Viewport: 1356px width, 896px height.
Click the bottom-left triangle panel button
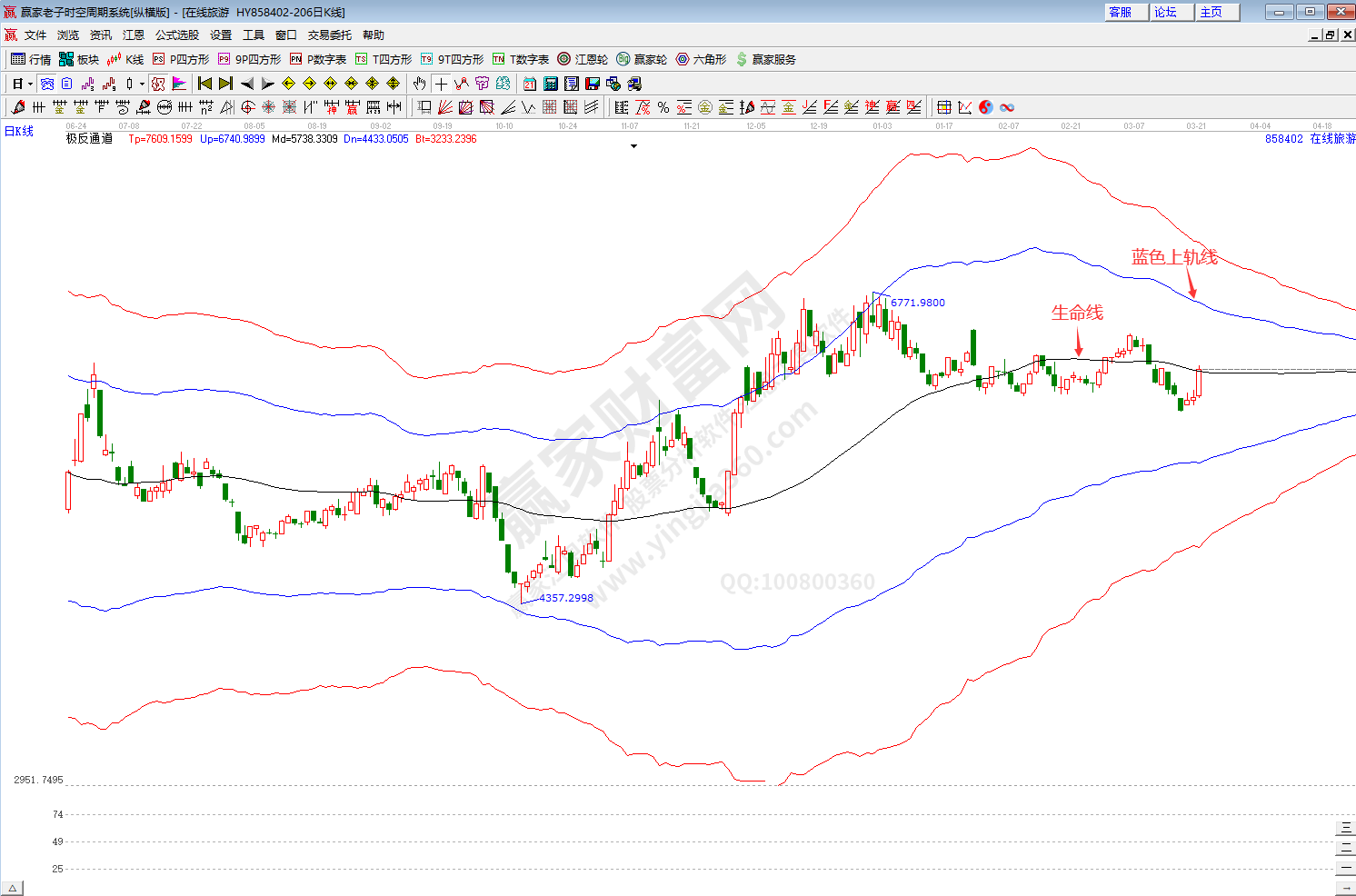[12, 888]
